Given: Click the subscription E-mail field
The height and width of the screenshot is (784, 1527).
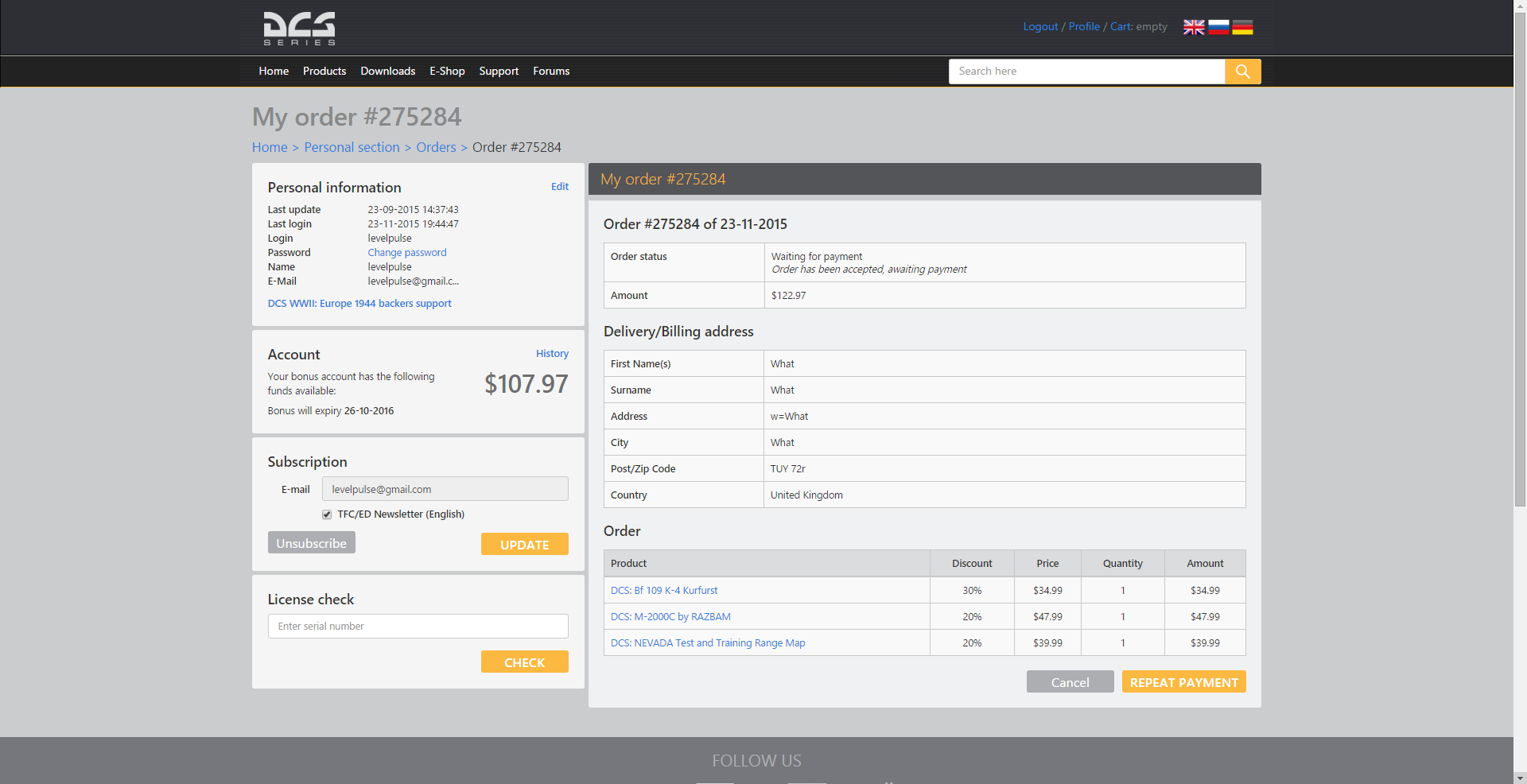Looking at the screenshot, I should [445, 489].
